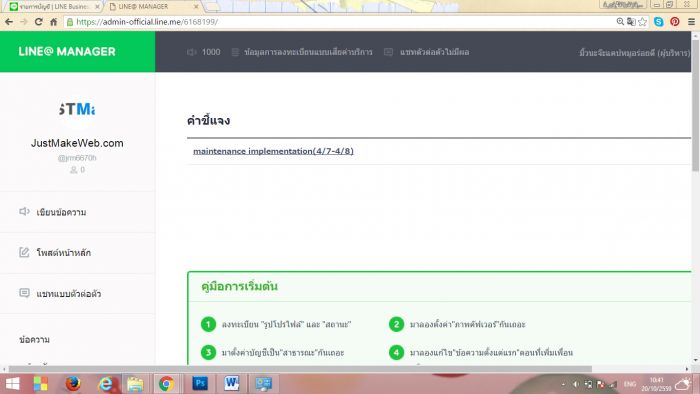Switch to the LINE Business browser tab

[x=54, y=7]
